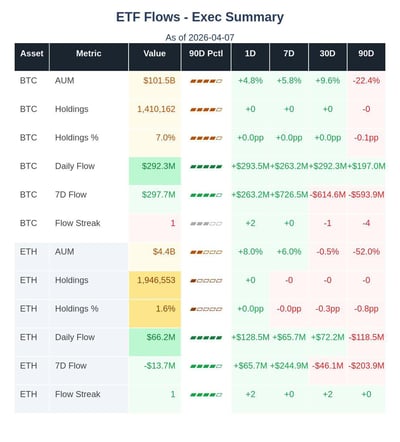Viewport: 400px width, 442px height.
Task: Click ETH Holdings percentile bar indicator
Action: pyautogui.click(x=206, y=281)
